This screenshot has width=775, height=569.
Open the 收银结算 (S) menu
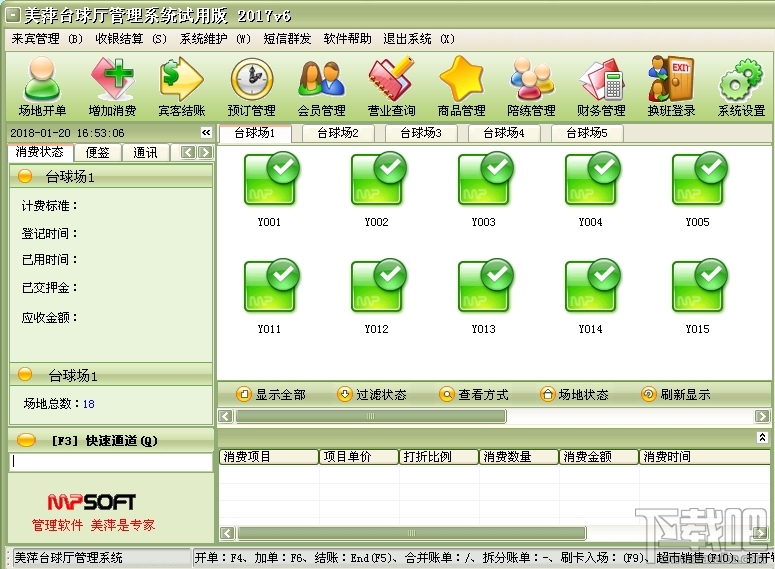(131, 39)
